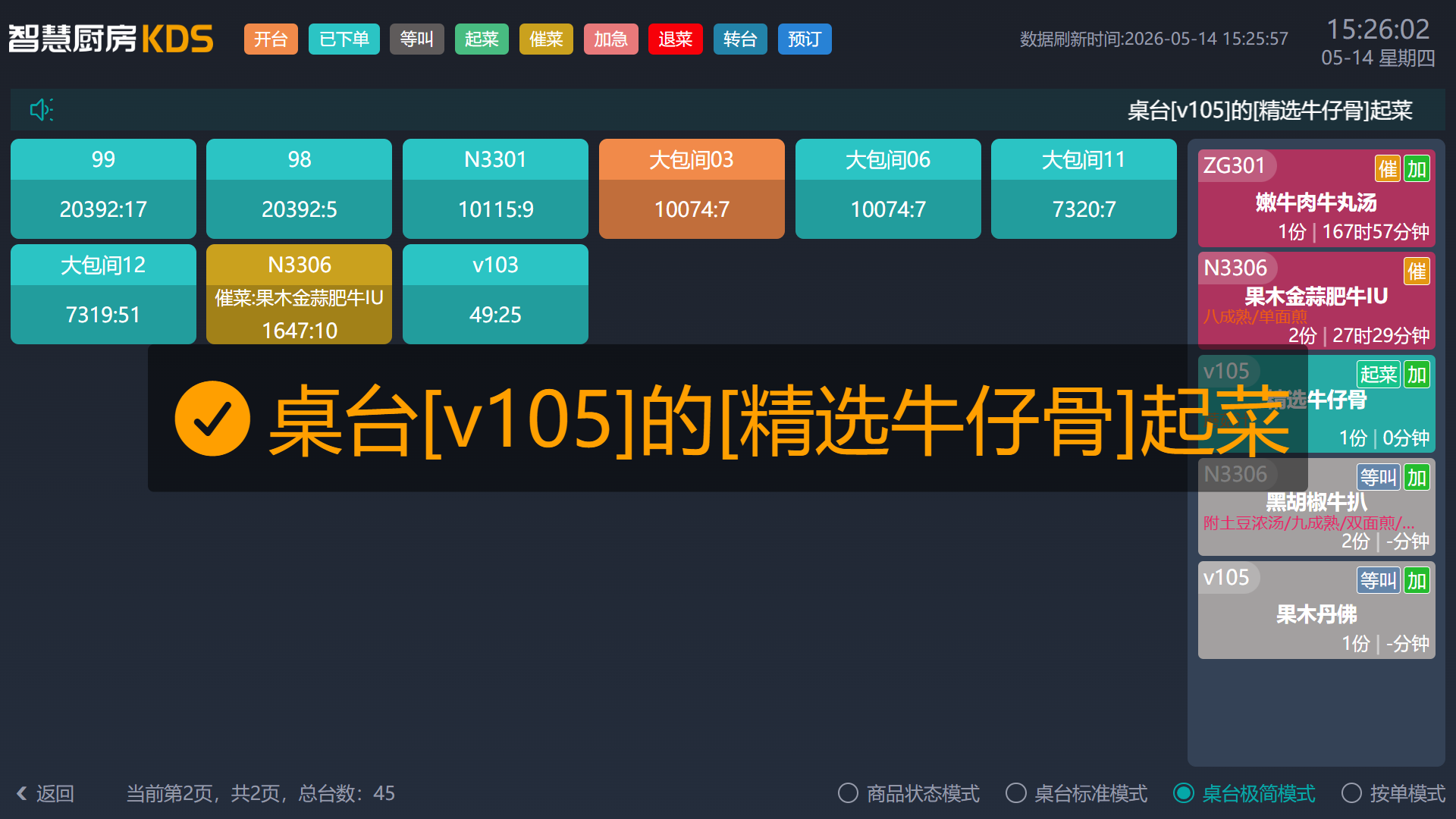Click the 15:26:02 clock display
This screenshot has height=819, width=1456.
(1377, 30)
